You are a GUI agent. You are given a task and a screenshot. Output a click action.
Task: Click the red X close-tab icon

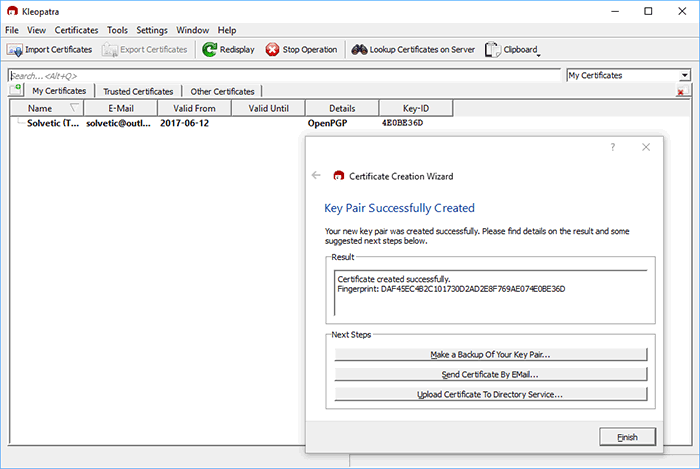point(681,91)
